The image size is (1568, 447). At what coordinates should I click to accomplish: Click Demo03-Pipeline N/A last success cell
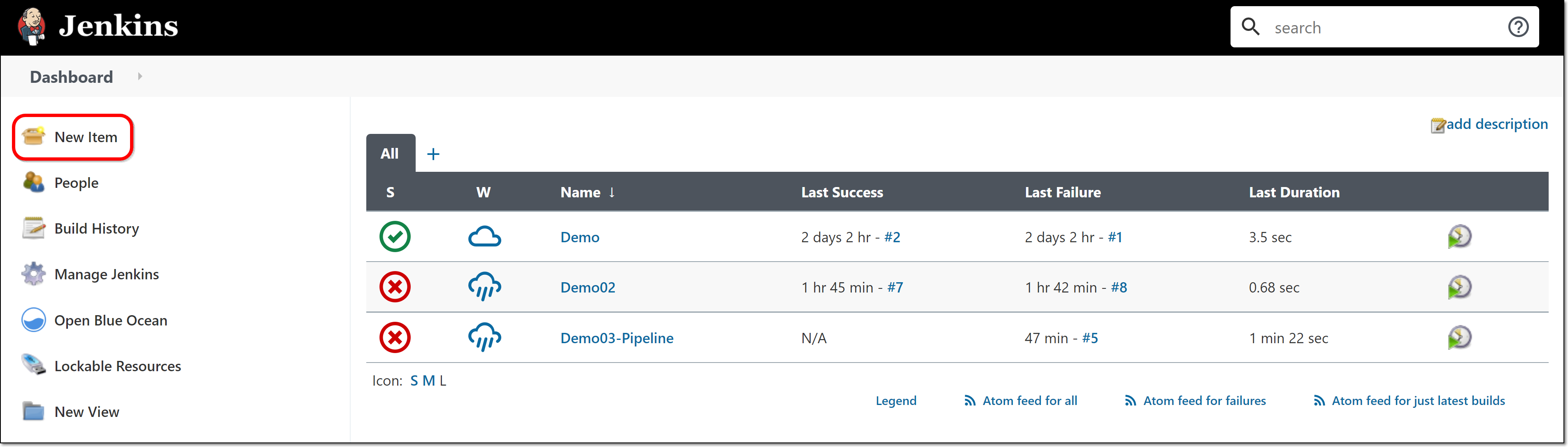tap(814, 338)
